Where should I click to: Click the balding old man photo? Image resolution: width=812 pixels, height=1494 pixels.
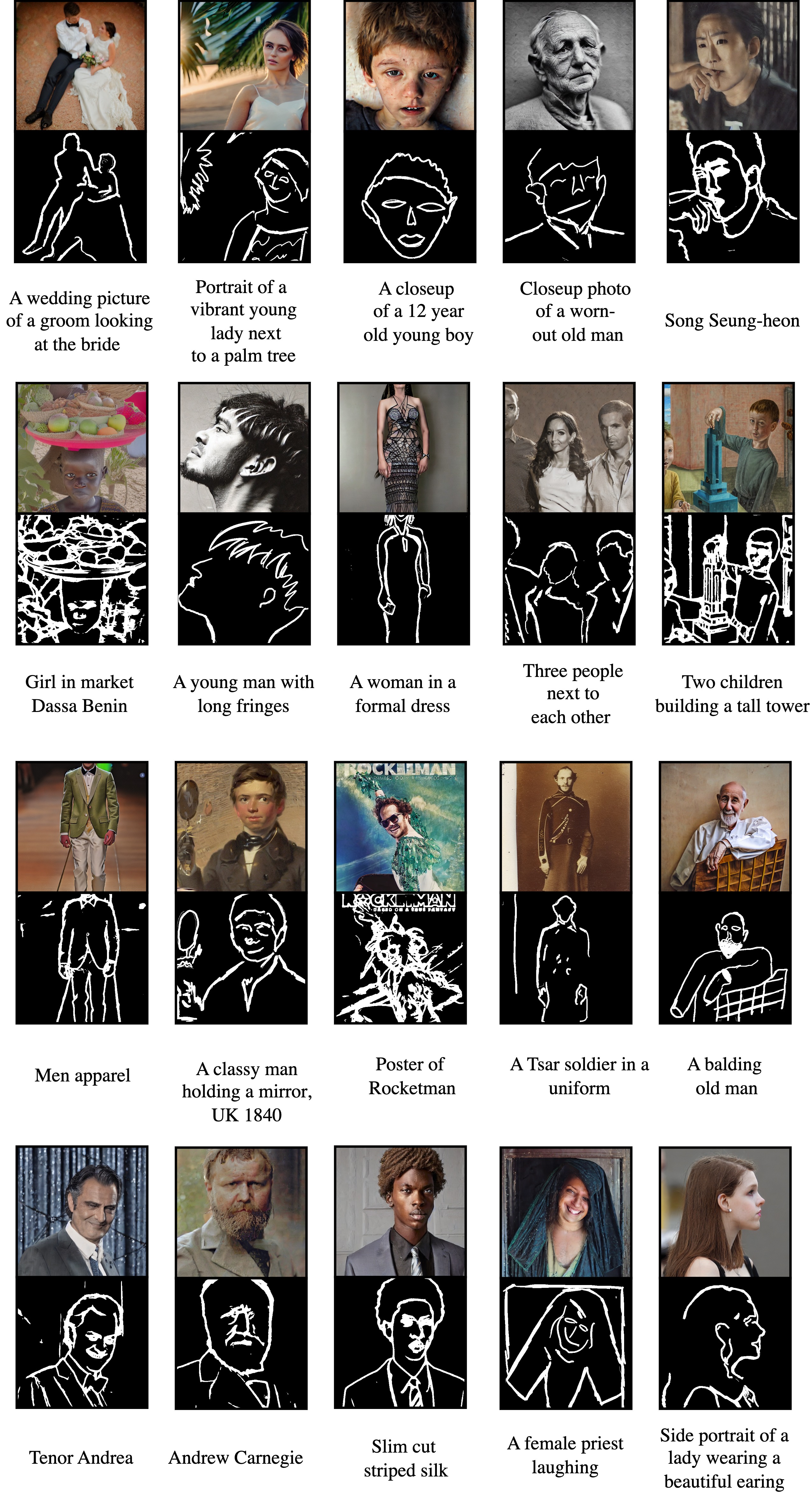[x=725, y=826]
